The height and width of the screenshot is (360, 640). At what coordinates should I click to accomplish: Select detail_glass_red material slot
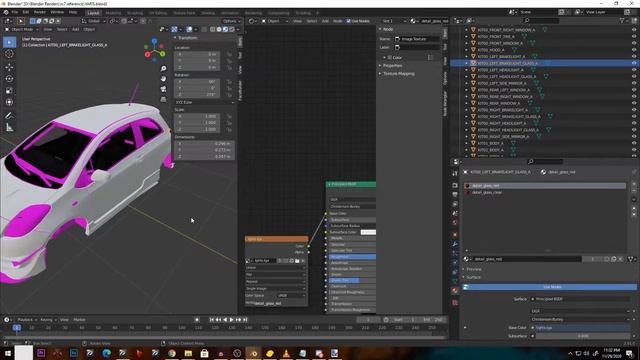click(544, 186)
